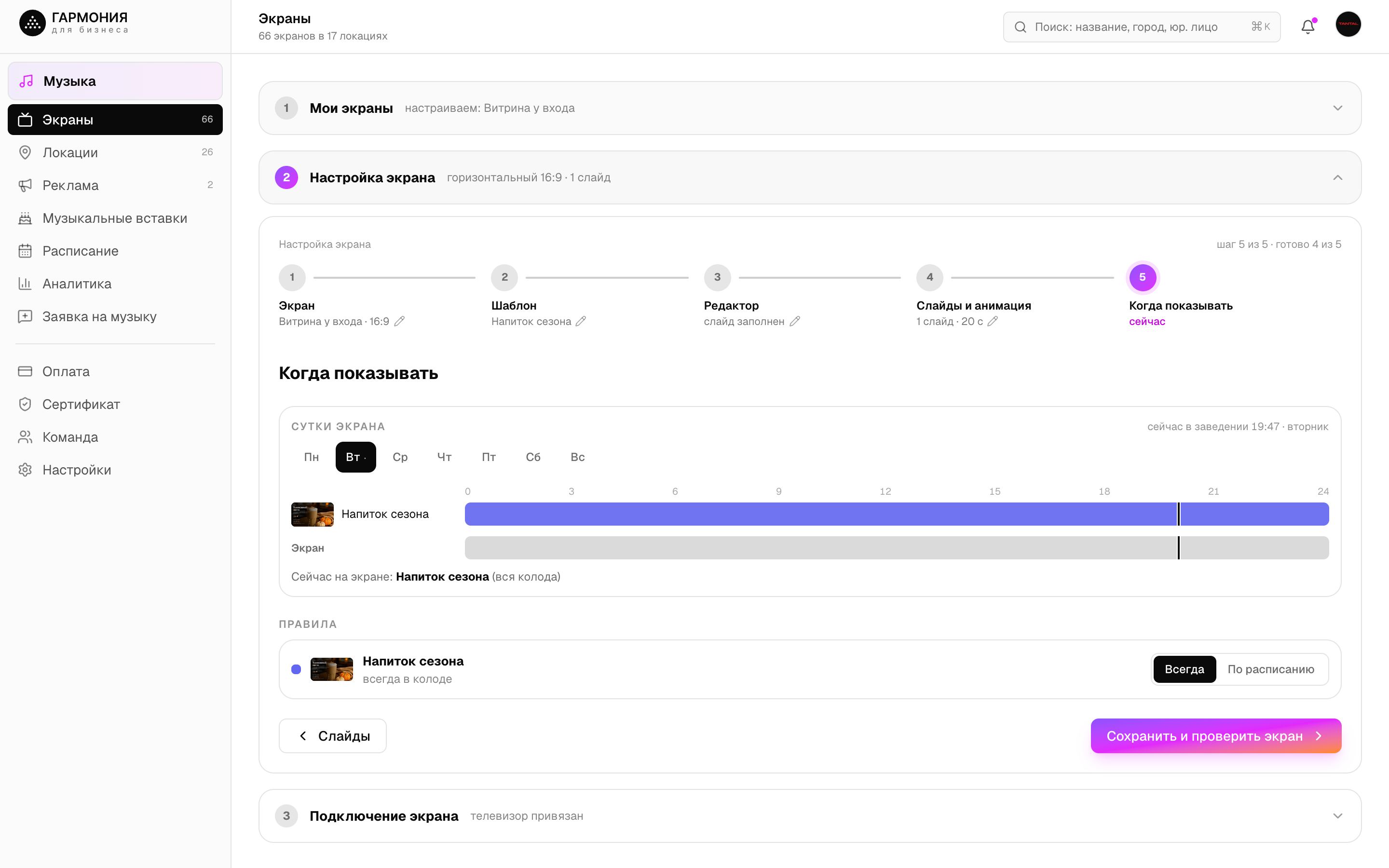Open Музыкальные вставки via its cake icon
The image size is (1389, 868).
(25, 217)
